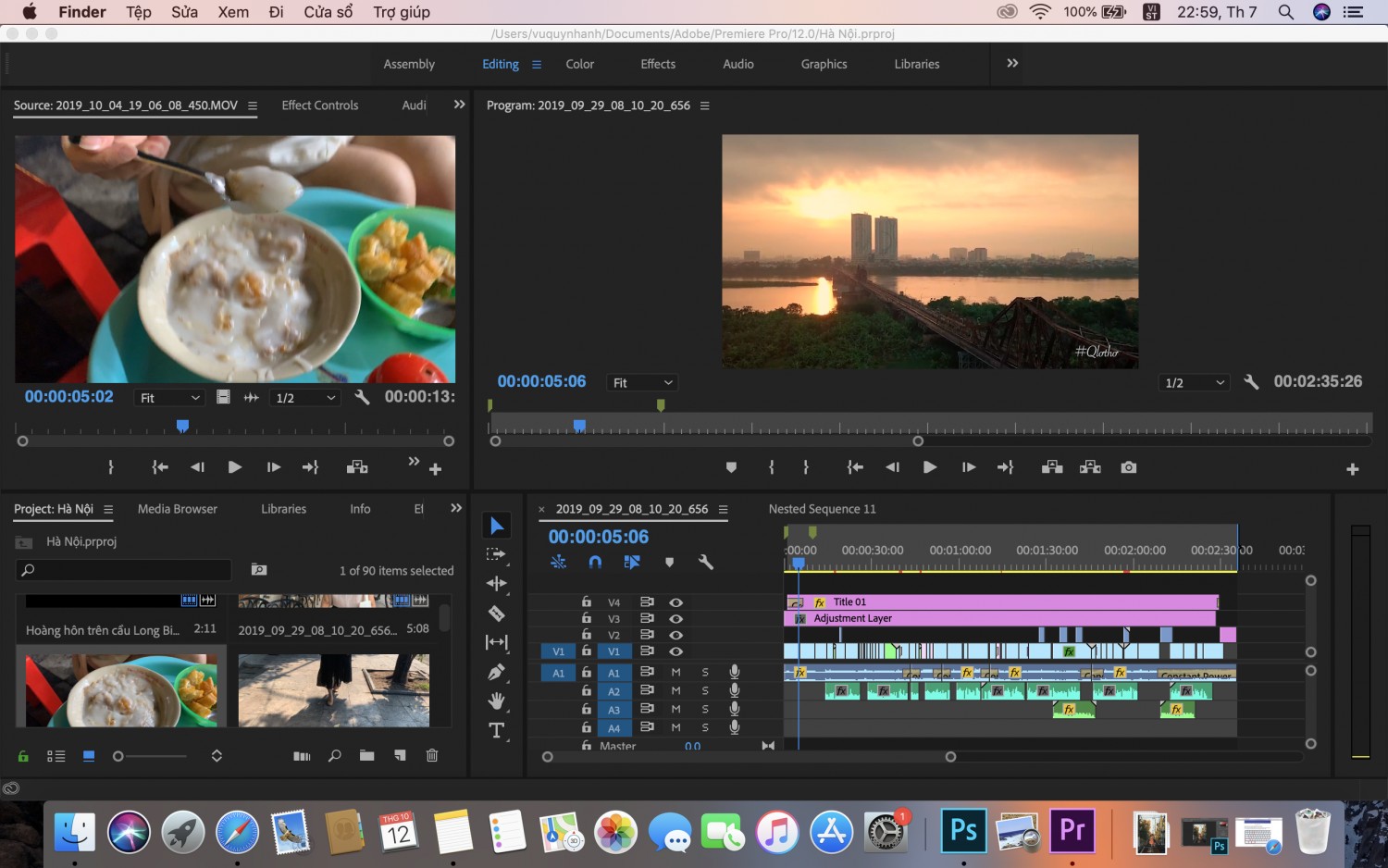
Task: Toggle visibility of track V3
Action: click(676, 619)
